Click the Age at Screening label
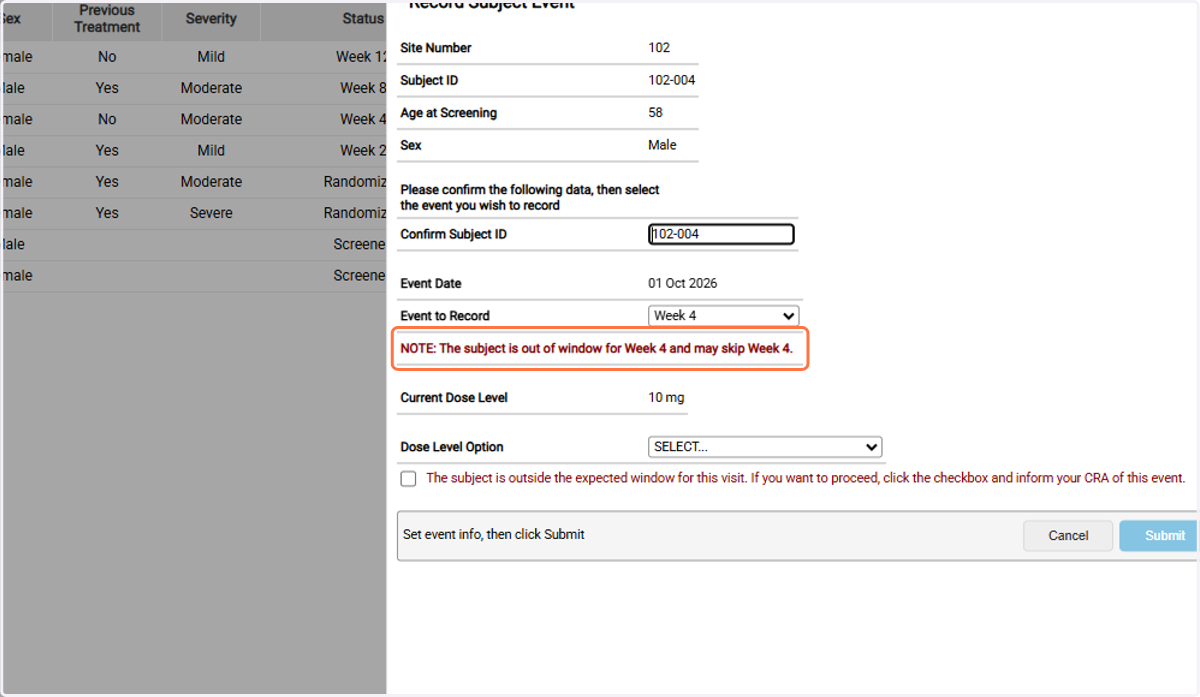The width and height of the screenshot is (1200, 697). coord(448,113)
